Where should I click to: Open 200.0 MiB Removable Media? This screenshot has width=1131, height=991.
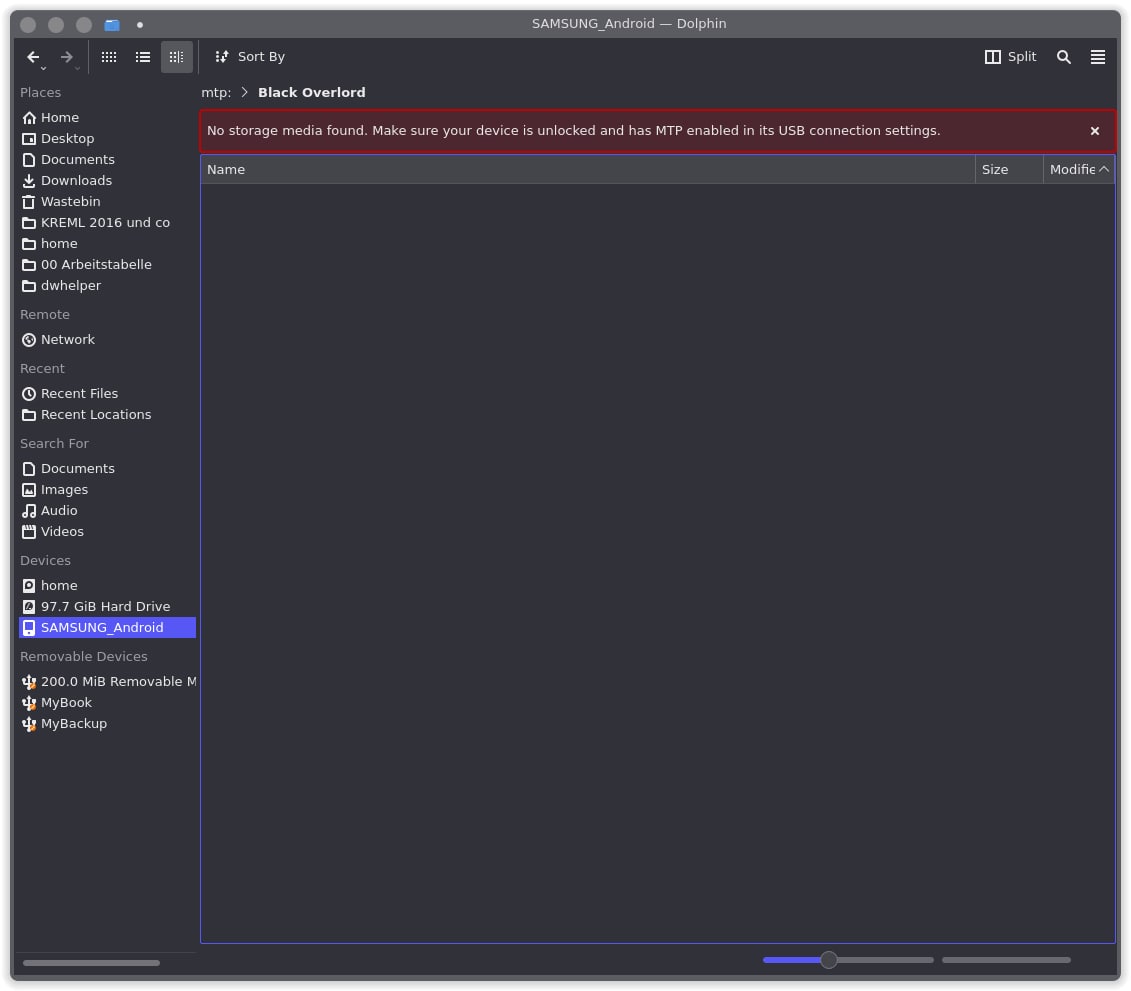click(107, 682)
